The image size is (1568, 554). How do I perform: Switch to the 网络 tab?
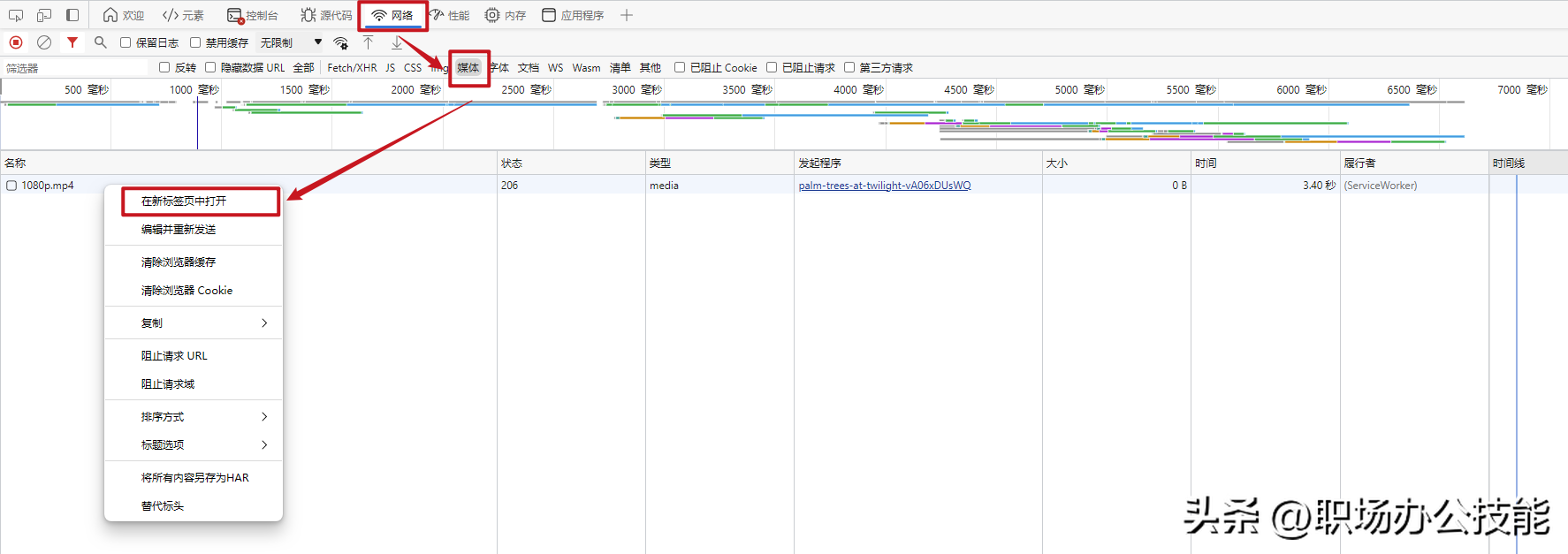[392, 15]
